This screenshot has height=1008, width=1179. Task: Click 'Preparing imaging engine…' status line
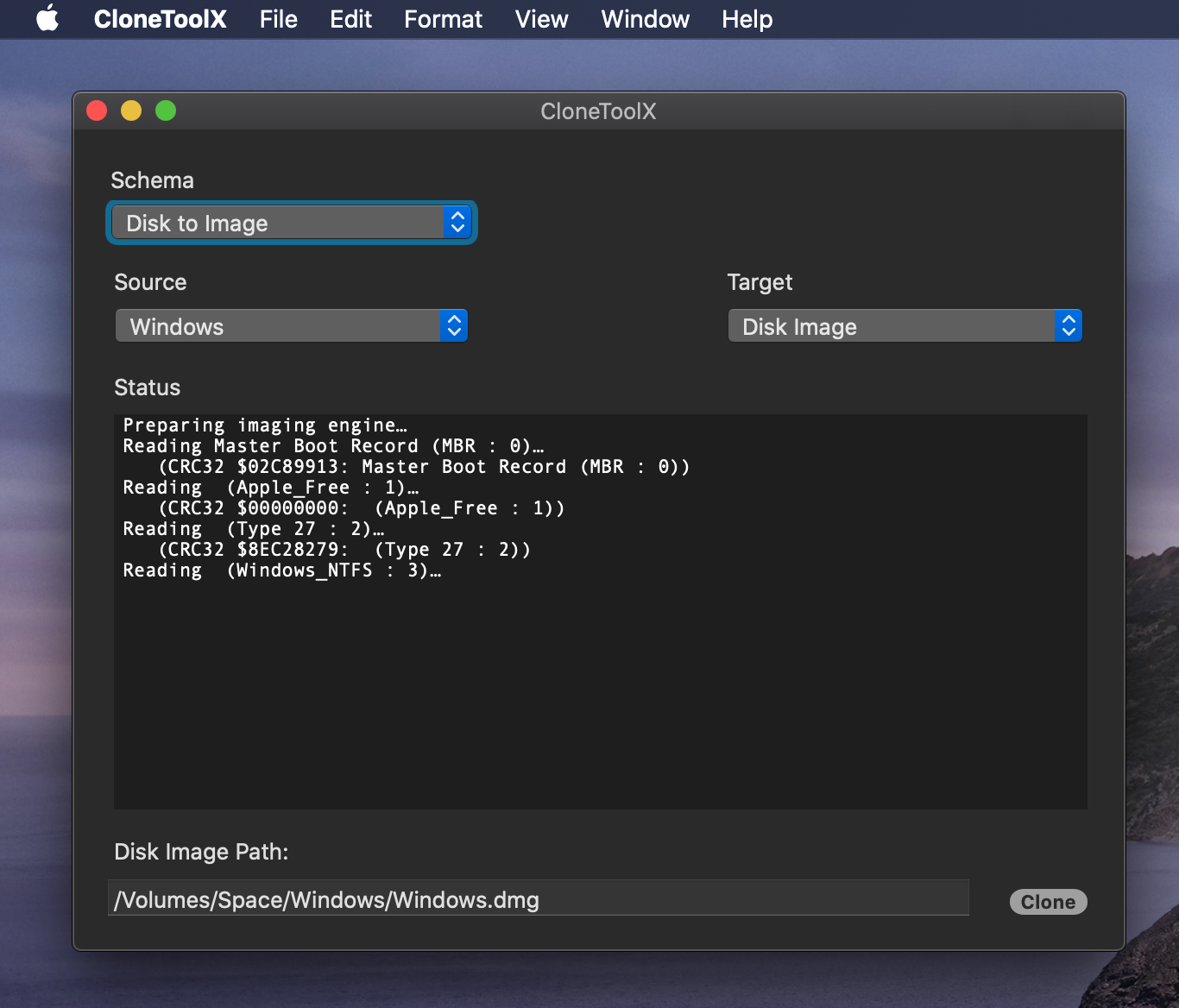pyautogui.click(x=265, y=425)
